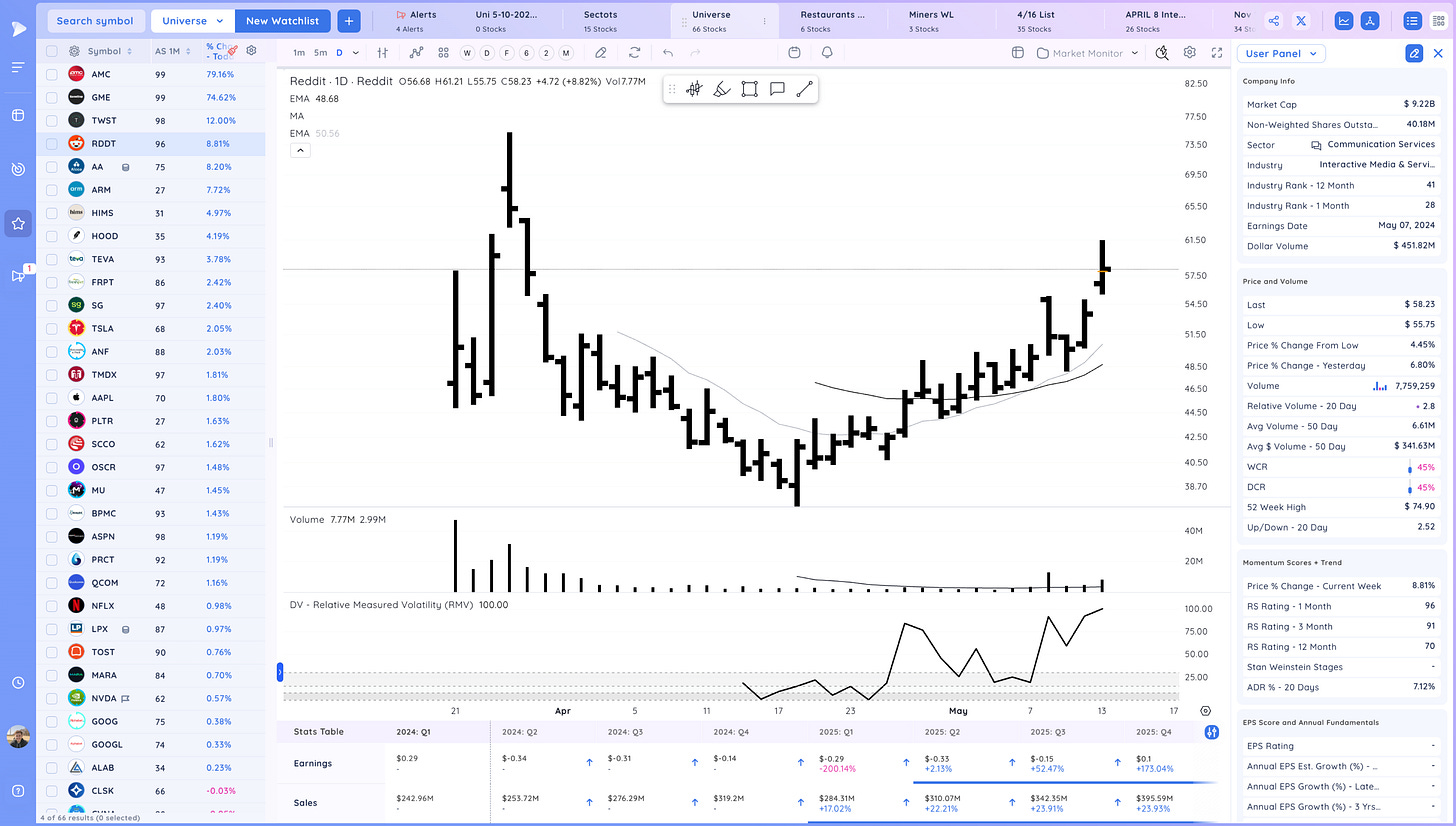The height and width of the screenshot is (826, 1456).
Task: Collapse the chart indicator legend
Action: click(301, 150)
